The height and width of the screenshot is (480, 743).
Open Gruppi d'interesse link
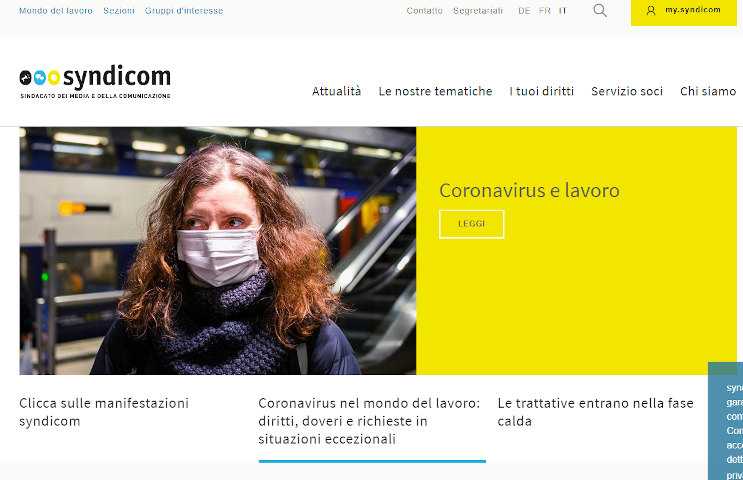[184, 10]
